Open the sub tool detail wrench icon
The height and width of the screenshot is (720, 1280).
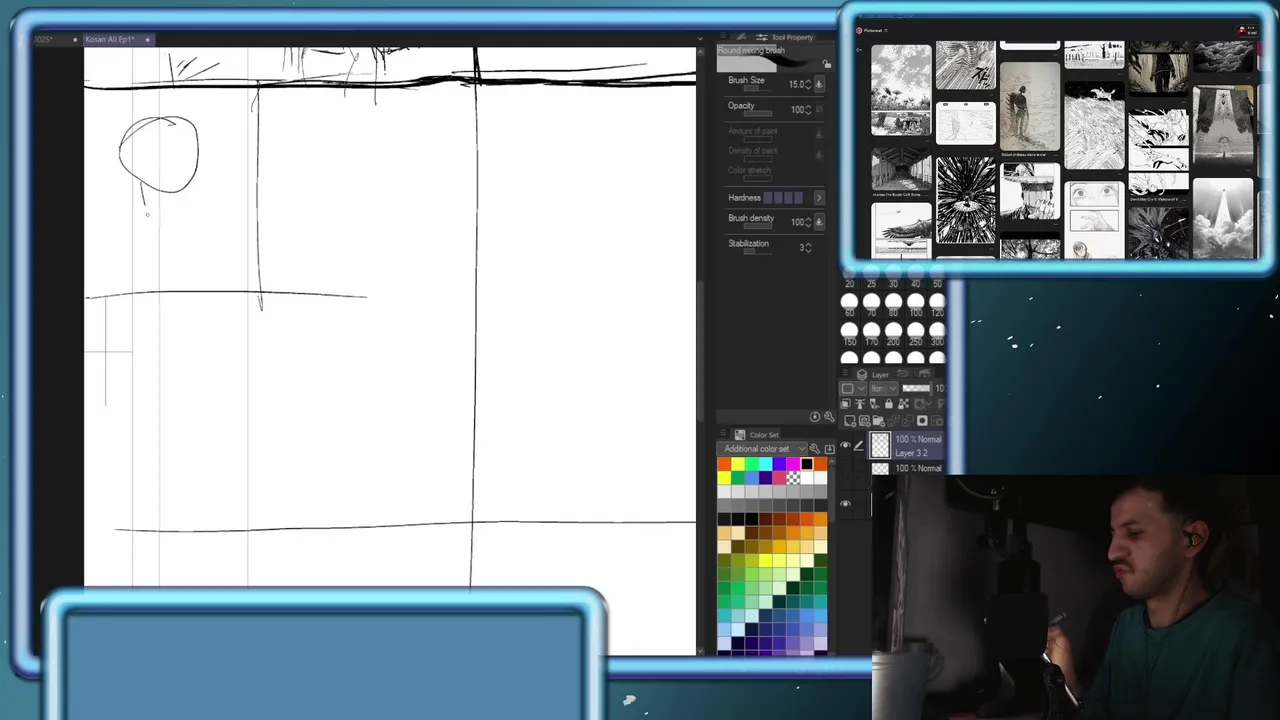pos(829,417)
